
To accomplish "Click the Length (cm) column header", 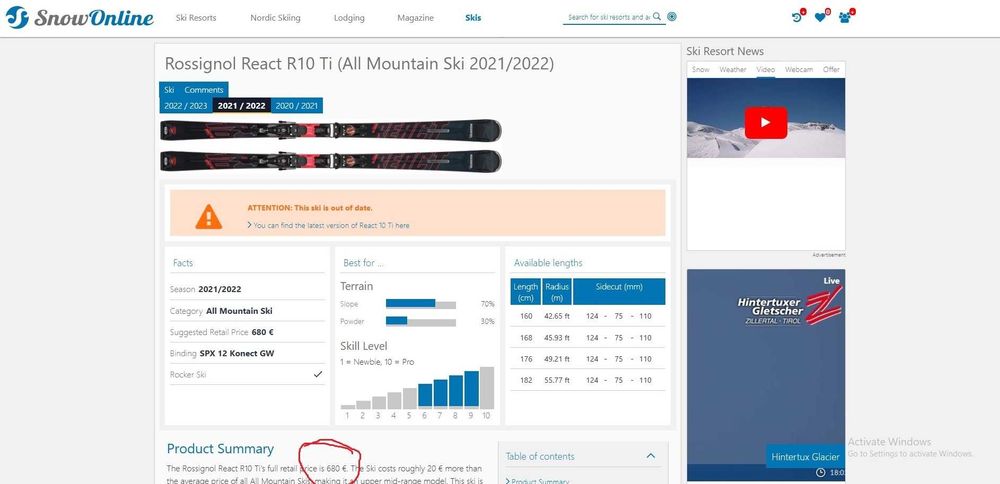I will coord(526,291).
